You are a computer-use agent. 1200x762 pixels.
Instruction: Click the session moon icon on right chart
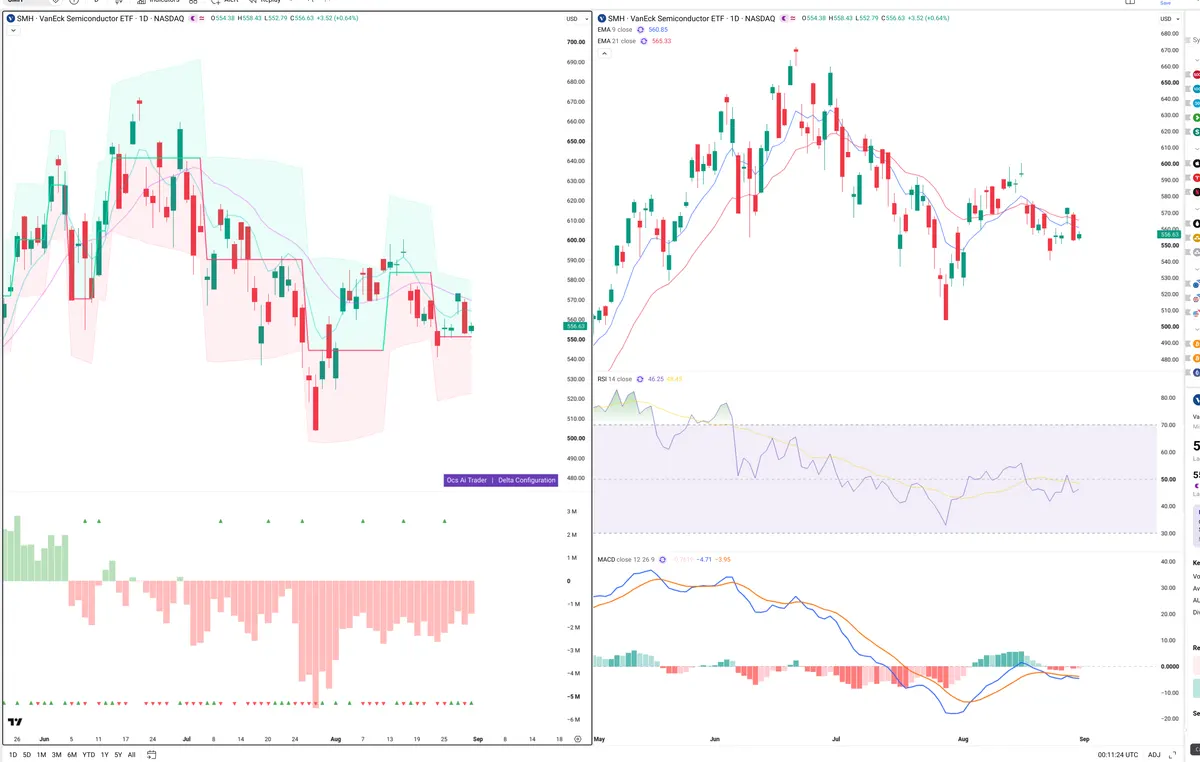point(785,19)
